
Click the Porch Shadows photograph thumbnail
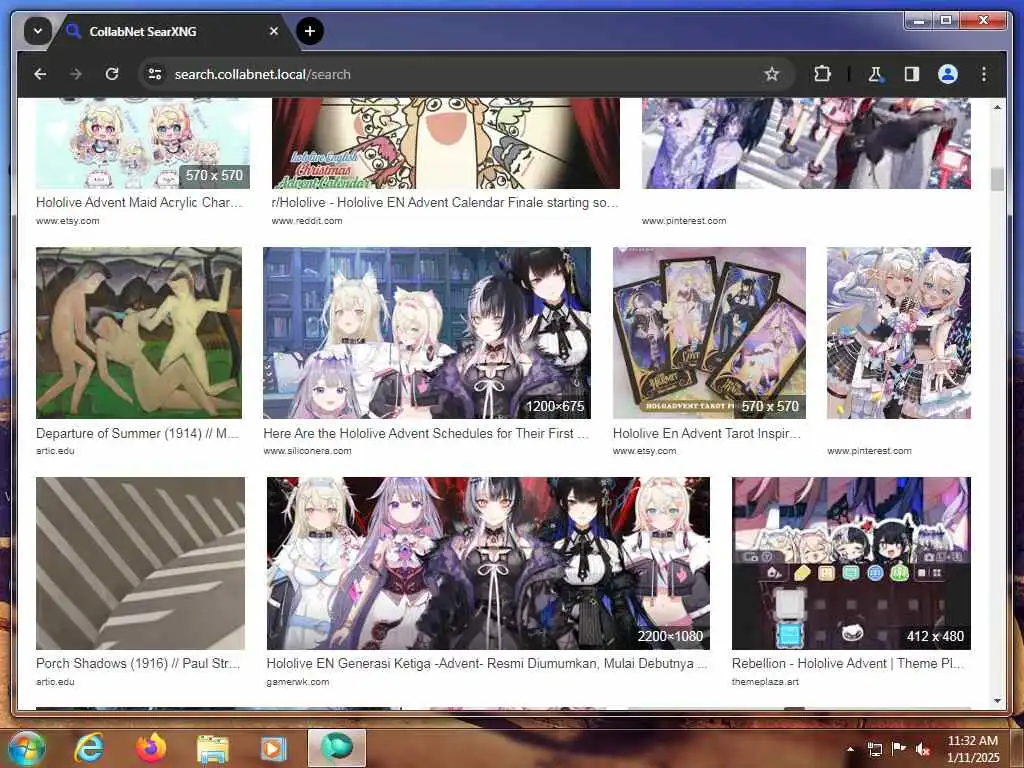click(140, 563)
